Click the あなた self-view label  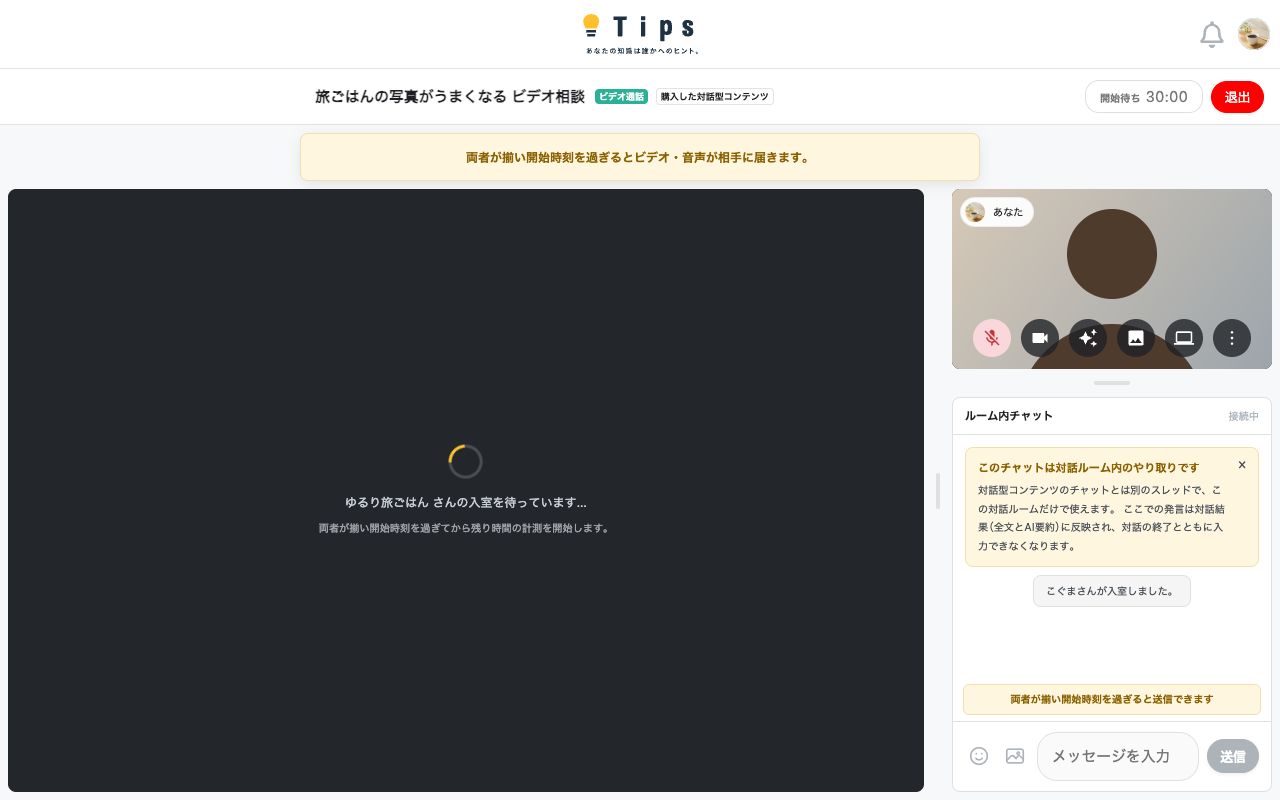pyautogui.click(x=997, y=212)
